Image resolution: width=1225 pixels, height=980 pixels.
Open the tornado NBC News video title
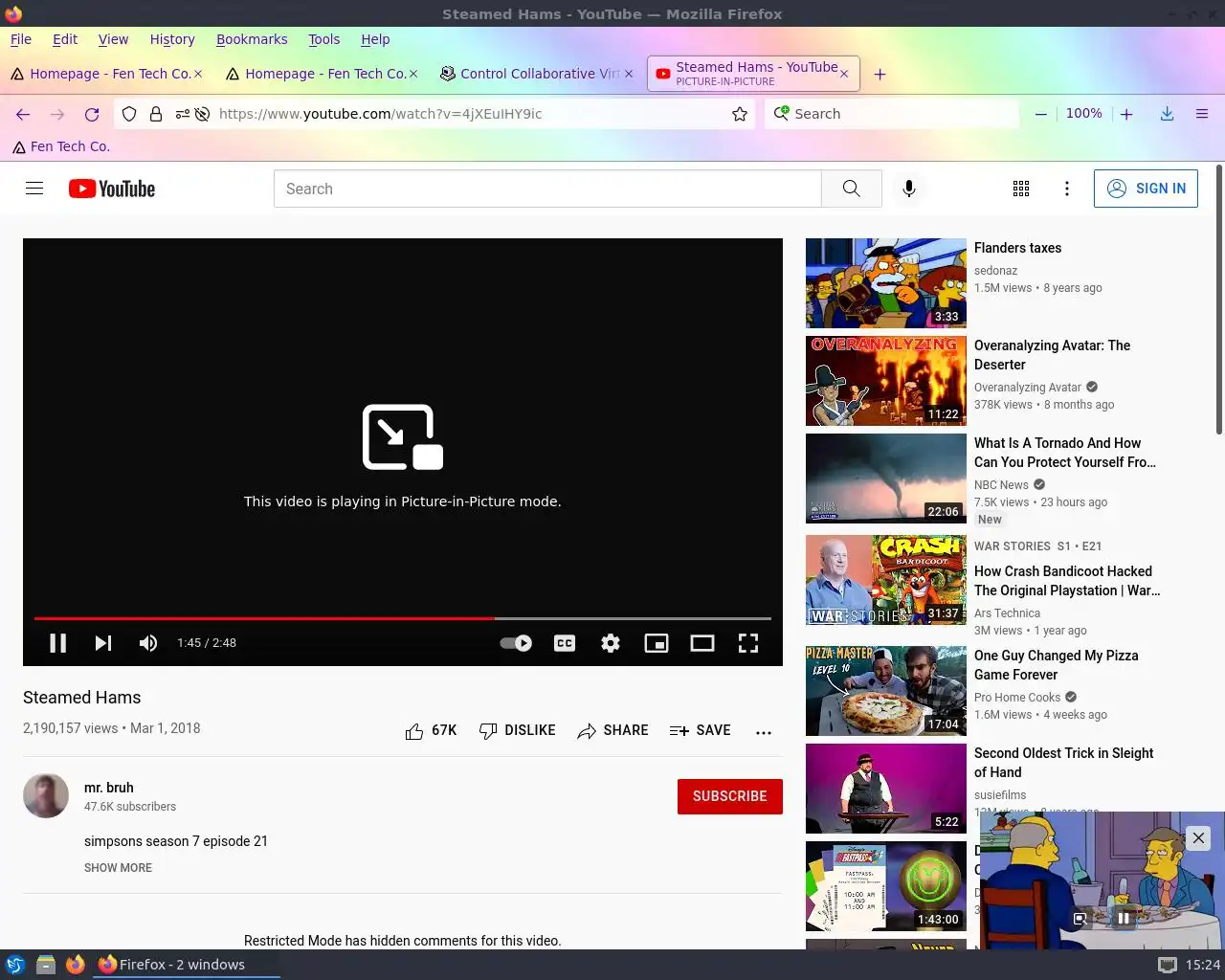(x=1065, y=453)
